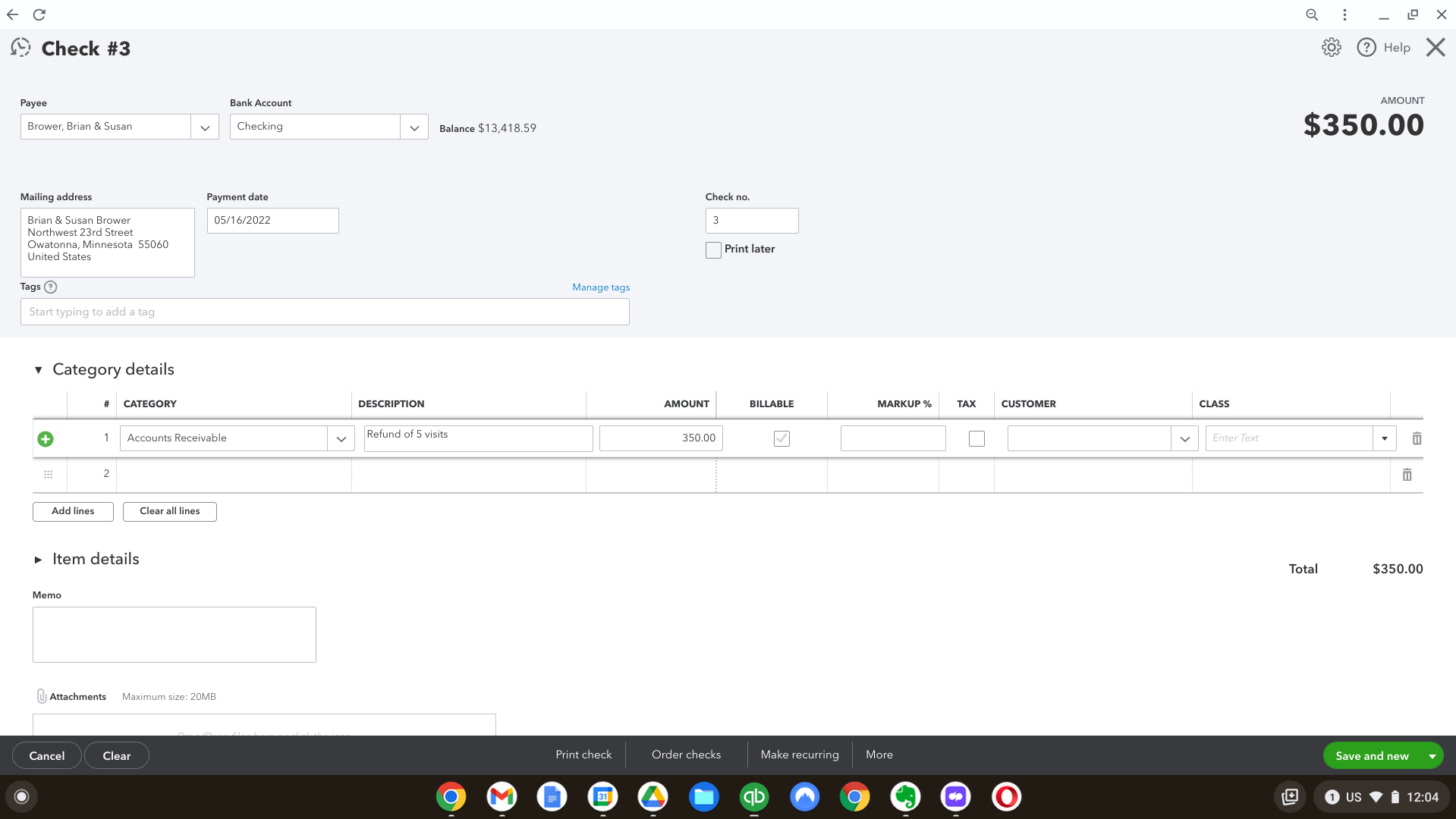Click the Check no. field
Screen dimensions: 1456x819
752,221
